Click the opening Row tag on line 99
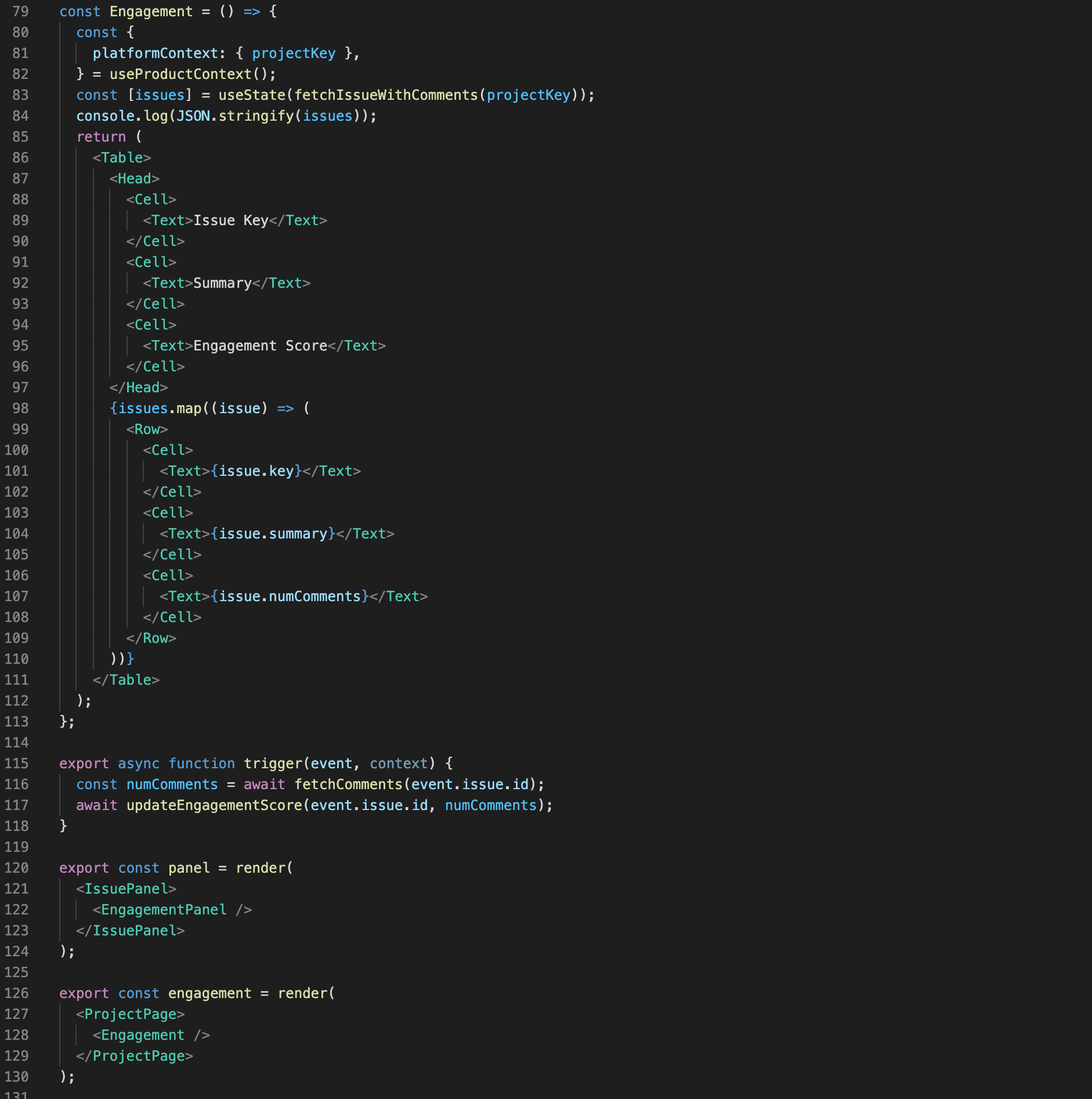 147,429
